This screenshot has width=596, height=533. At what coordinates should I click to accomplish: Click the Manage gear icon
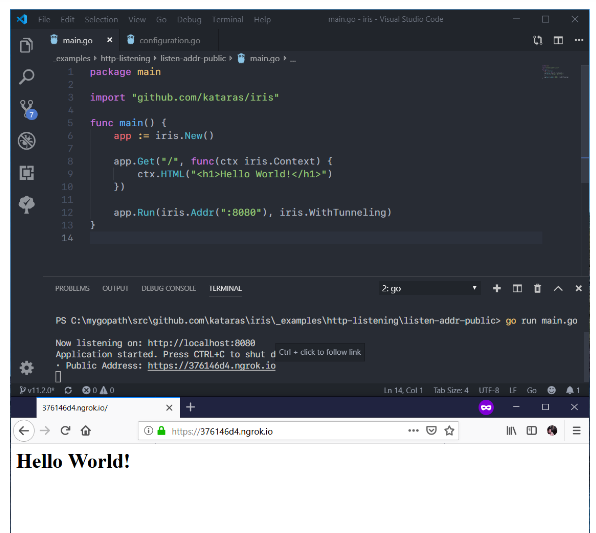27,368
